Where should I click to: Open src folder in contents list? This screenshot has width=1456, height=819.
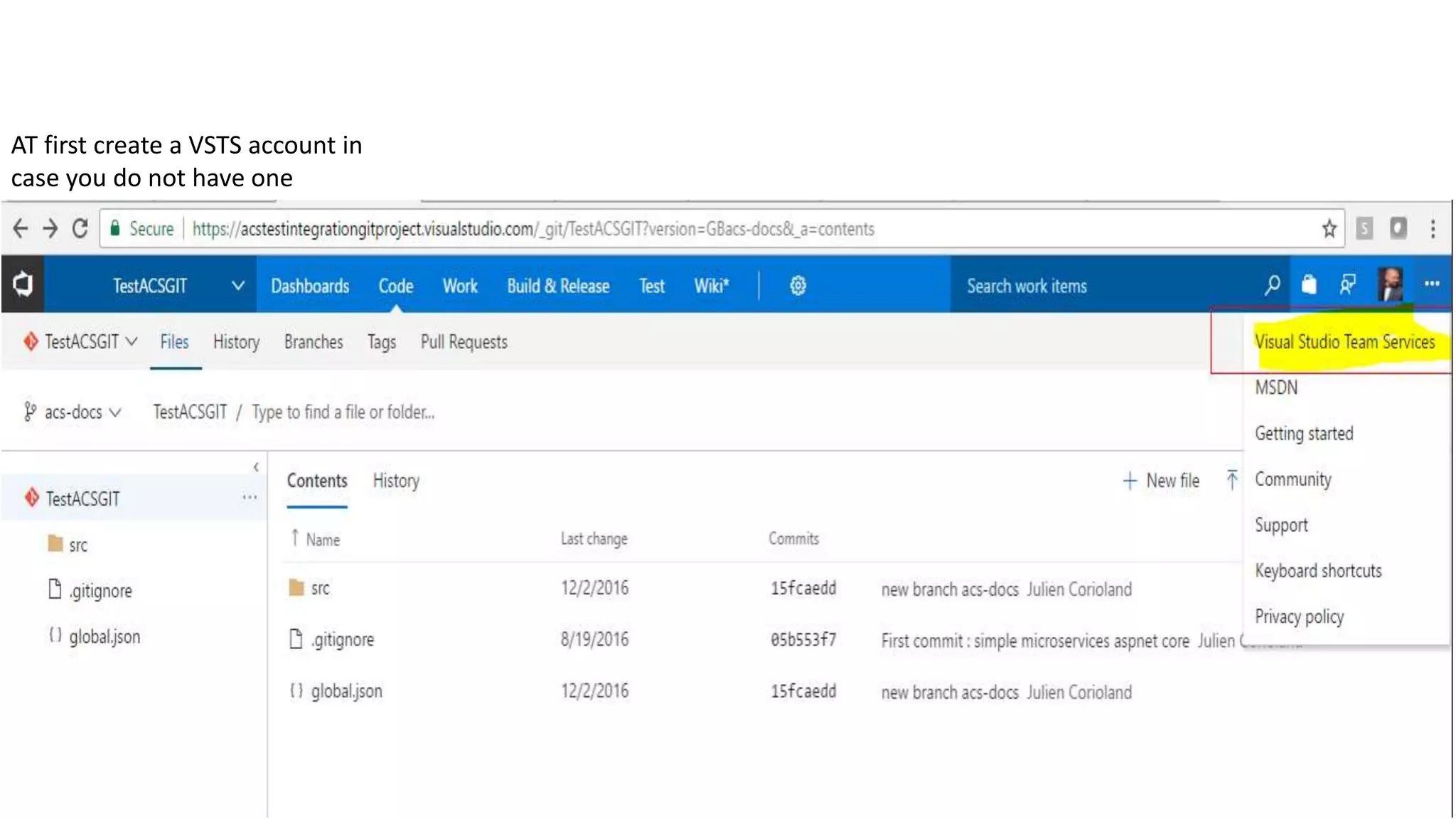[320, 588]
